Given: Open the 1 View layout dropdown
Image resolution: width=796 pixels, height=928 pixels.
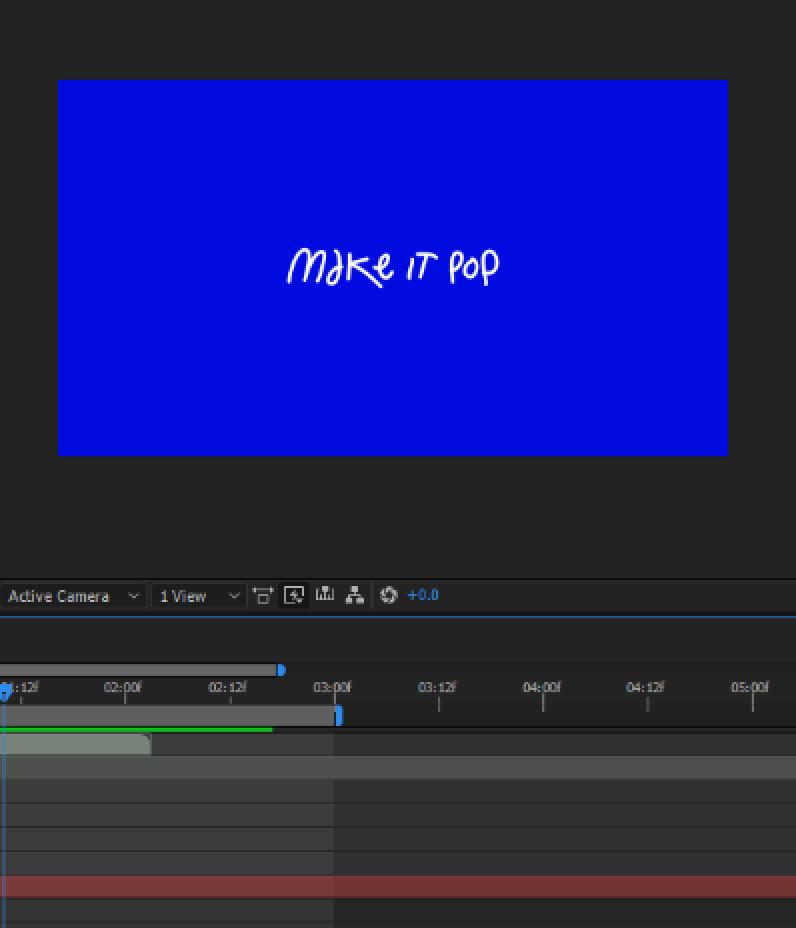Looking at the screenshot, I should point(198,596).
